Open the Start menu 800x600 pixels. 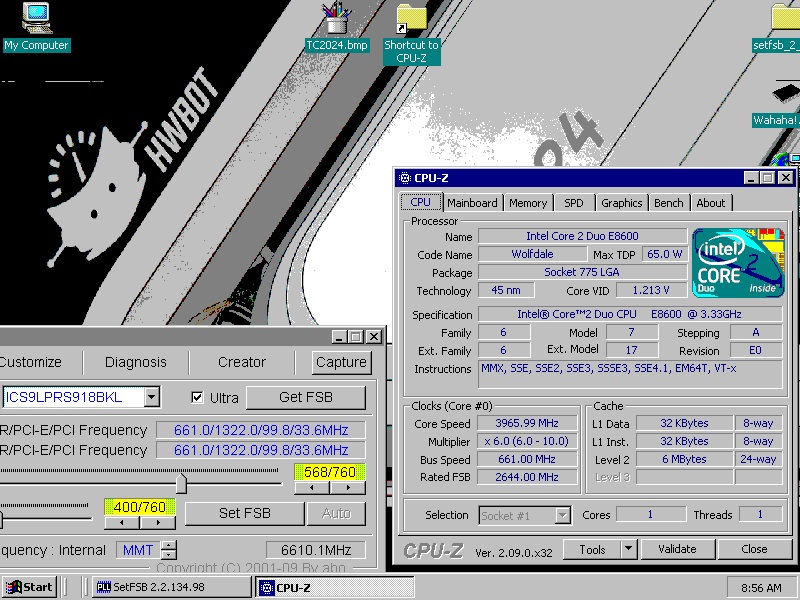coord(30,587)
